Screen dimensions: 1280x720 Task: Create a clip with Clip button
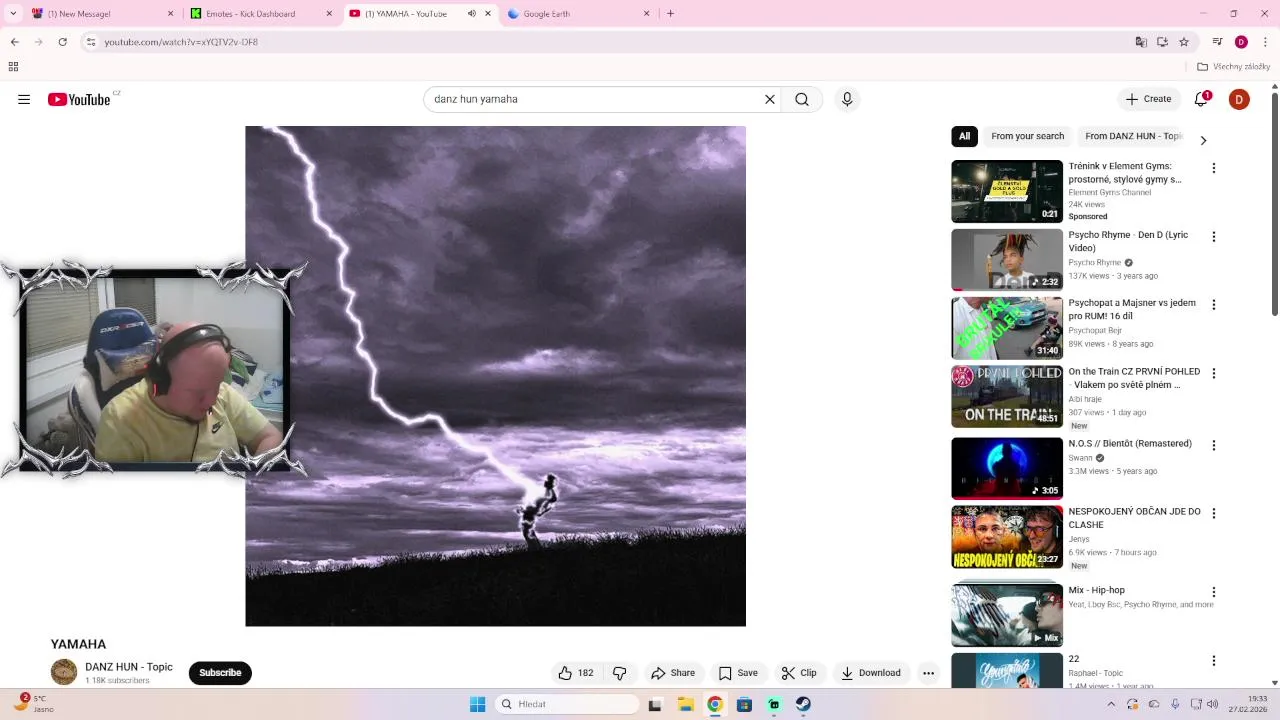pyautogui.click(x=799, y=673)
